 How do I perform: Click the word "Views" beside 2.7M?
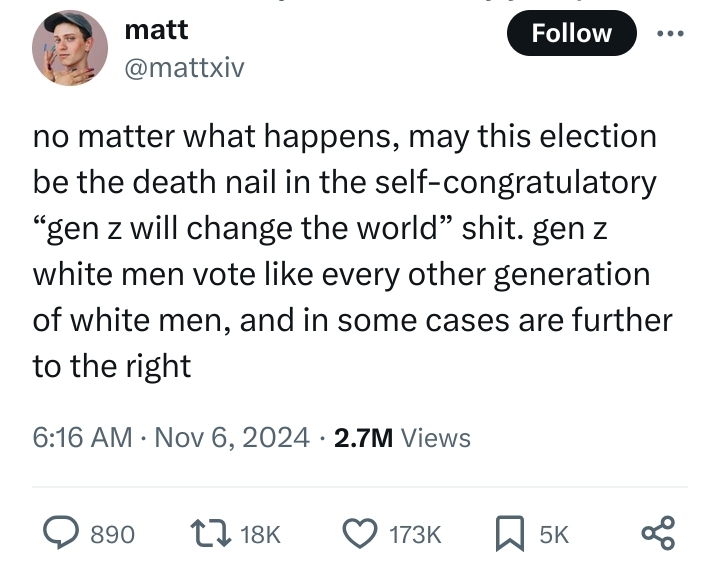pyautogui.click(x=435, y=437)
